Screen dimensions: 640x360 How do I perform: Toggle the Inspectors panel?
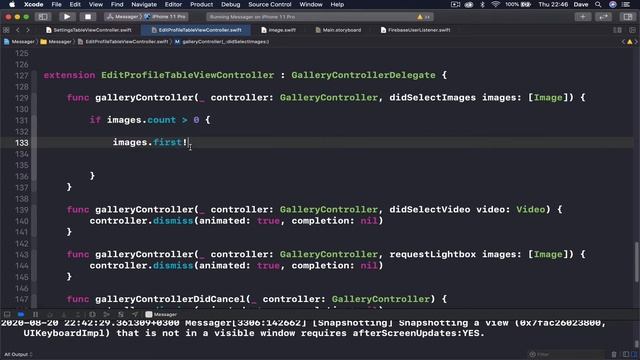[x=628, y=17]
